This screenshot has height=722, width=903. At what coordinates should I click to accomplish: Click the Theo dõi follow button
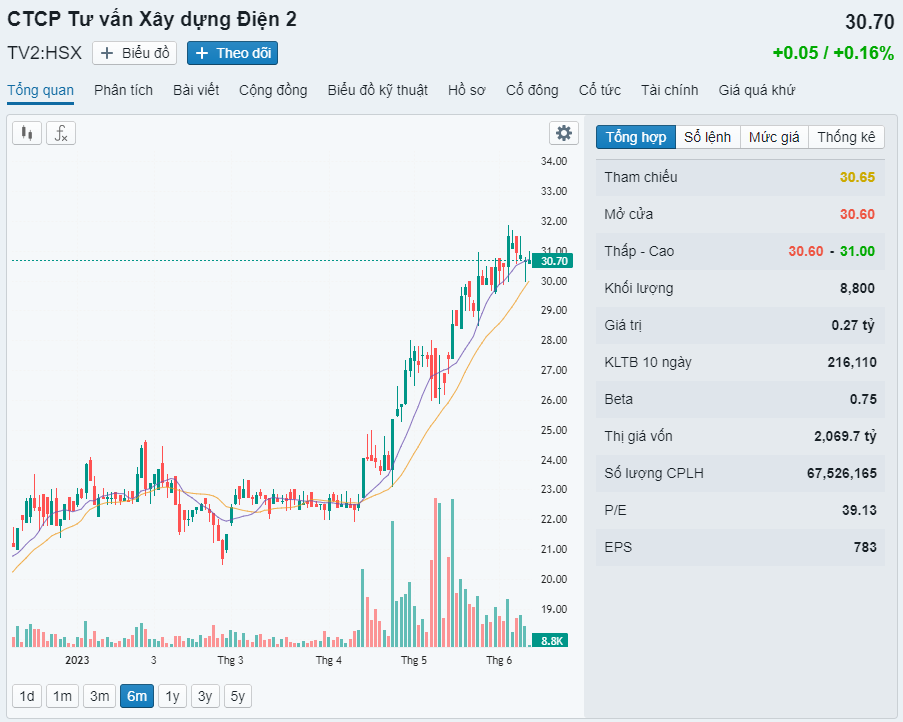[233, 53]
